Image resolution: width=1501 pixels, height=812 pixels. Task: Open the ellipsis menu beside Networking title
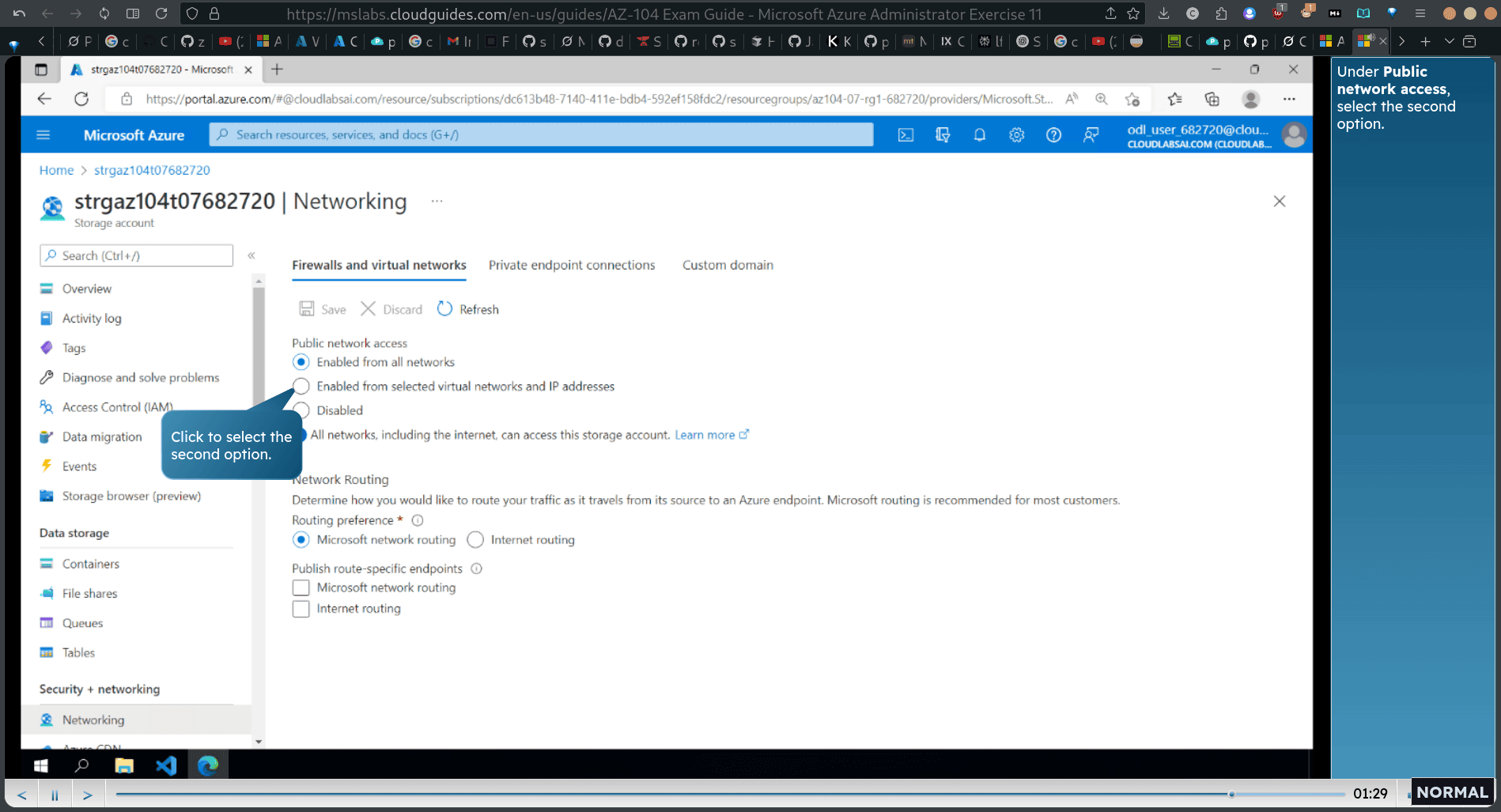pyautogui.click(x=437, y=201)
